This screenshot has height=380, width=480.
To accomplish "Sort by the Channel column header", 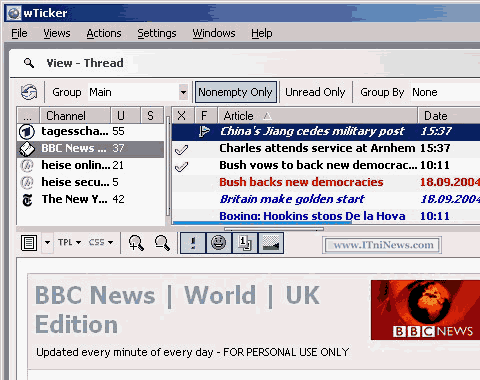I will (75, 116).
